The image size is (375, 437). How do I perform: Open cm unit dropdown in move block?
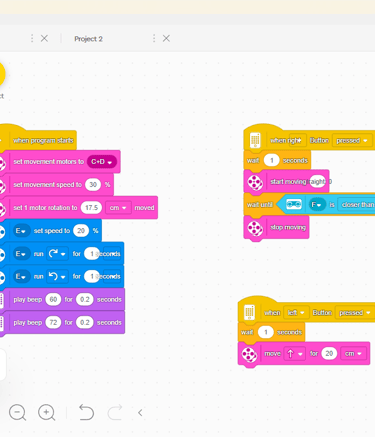(x=353, y=354)
